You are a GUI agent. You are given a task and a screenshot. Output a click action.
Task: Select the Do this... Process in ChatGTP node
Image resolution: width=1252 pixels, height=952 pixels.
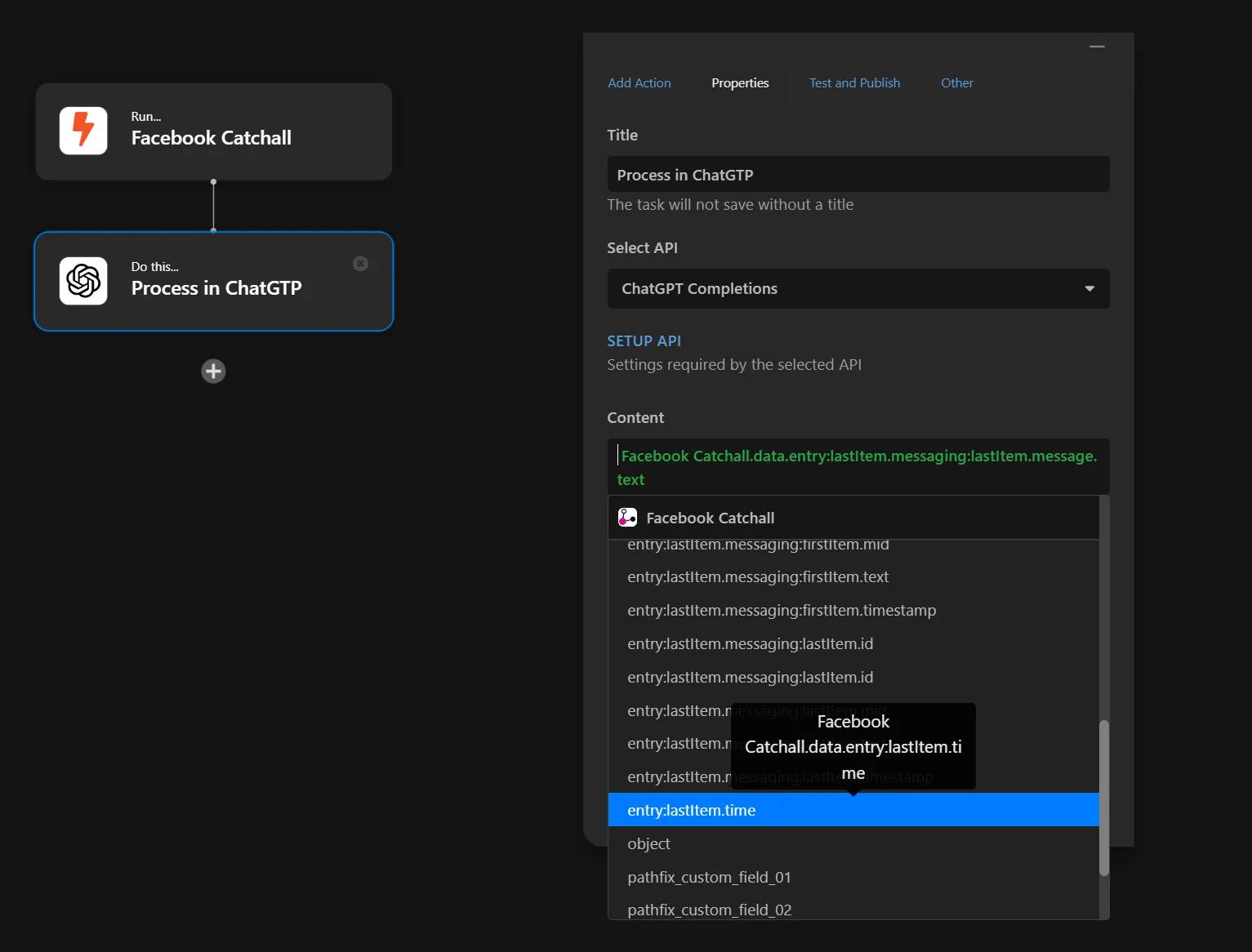pyautogui.click(x=213, y=282)
